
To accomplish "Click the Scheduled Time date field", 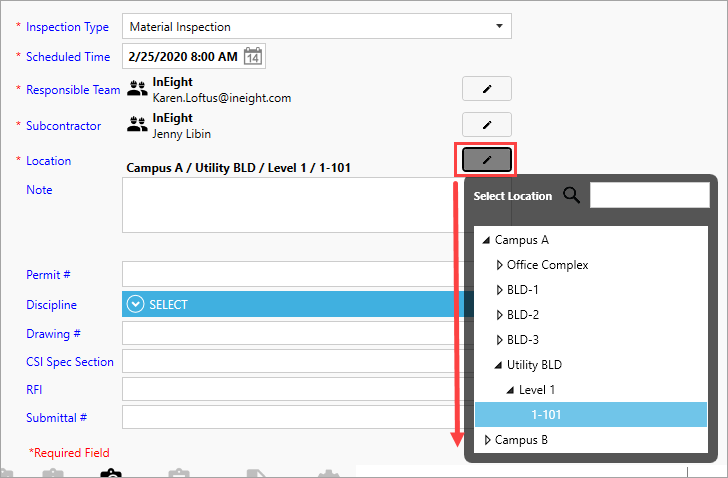I will pos(194,56).
